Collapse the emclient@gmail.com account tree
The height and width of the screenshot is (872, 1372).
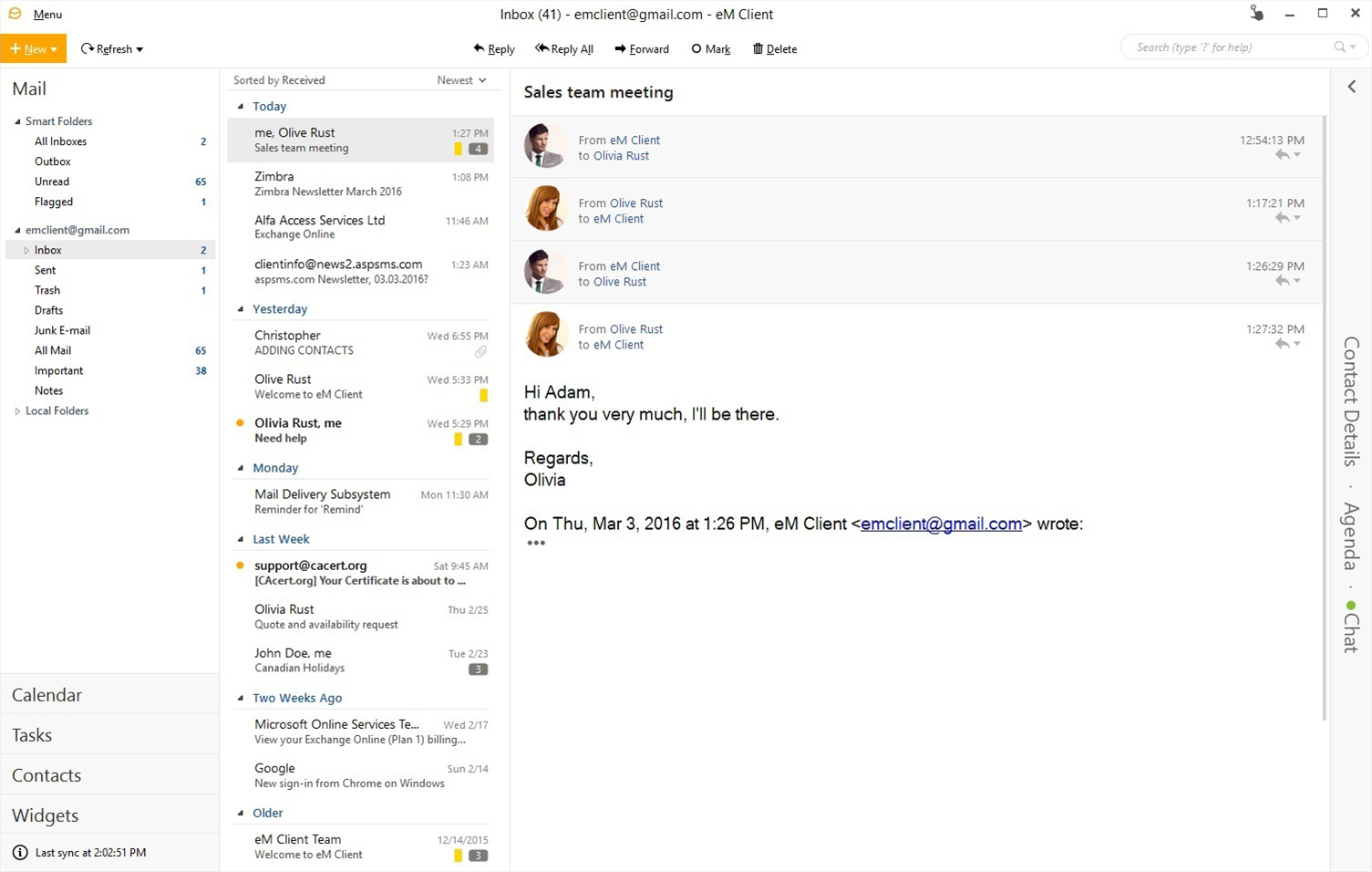tap(17, 230)
